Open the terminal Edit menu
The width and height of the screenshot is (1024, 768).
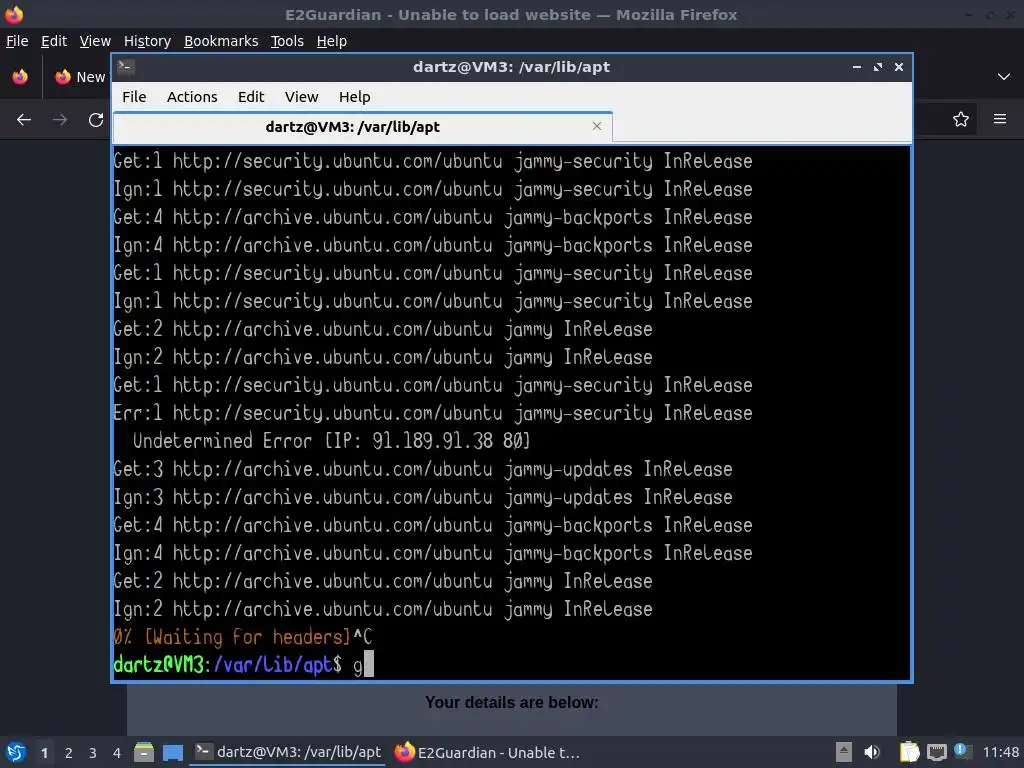(x=251, y=97)
